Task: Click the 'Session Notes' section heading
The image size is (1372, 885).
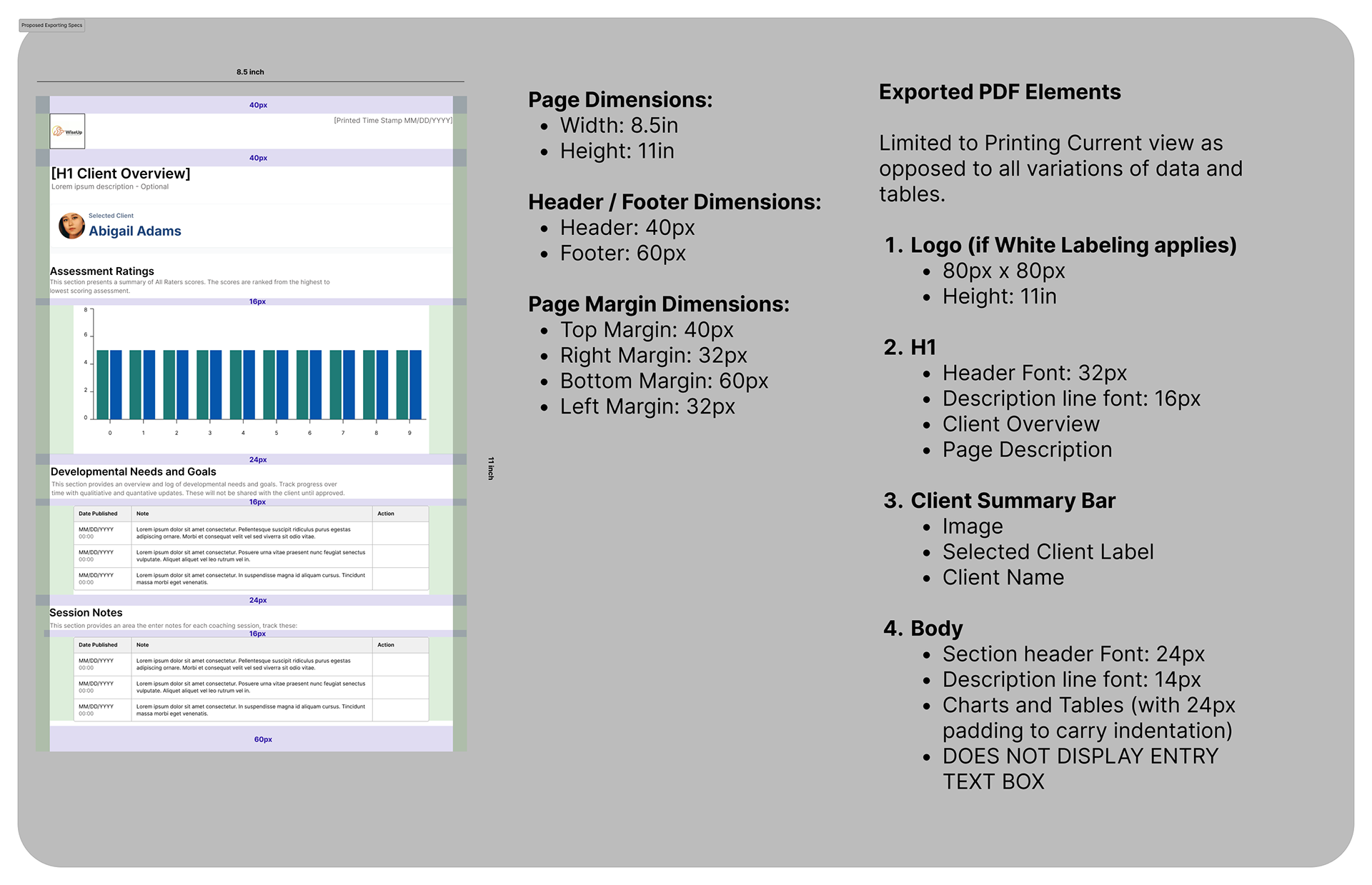Action: (x=86, y=613)
